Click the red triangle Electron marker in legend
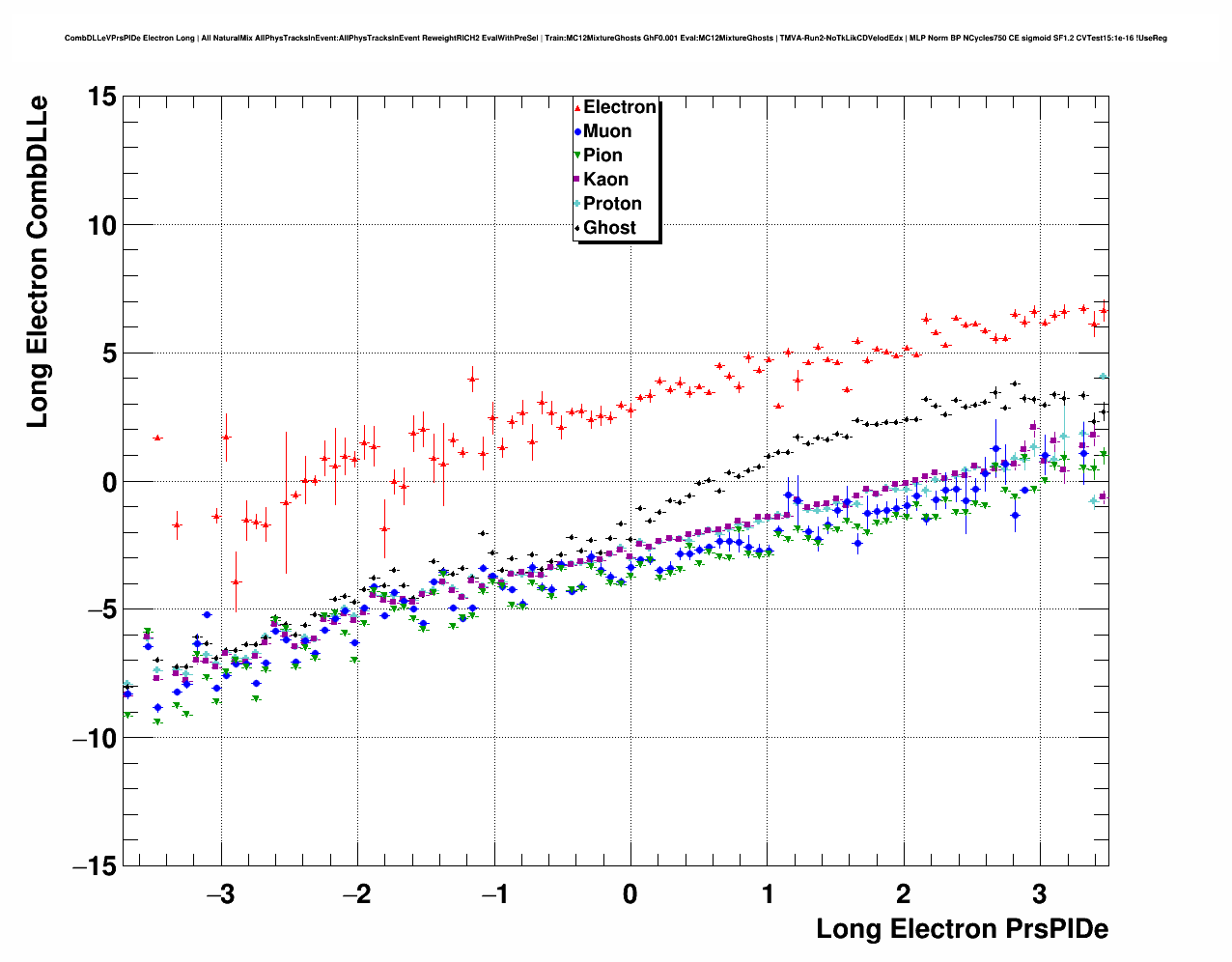1232x962 pixels. [x=577, y=108]
